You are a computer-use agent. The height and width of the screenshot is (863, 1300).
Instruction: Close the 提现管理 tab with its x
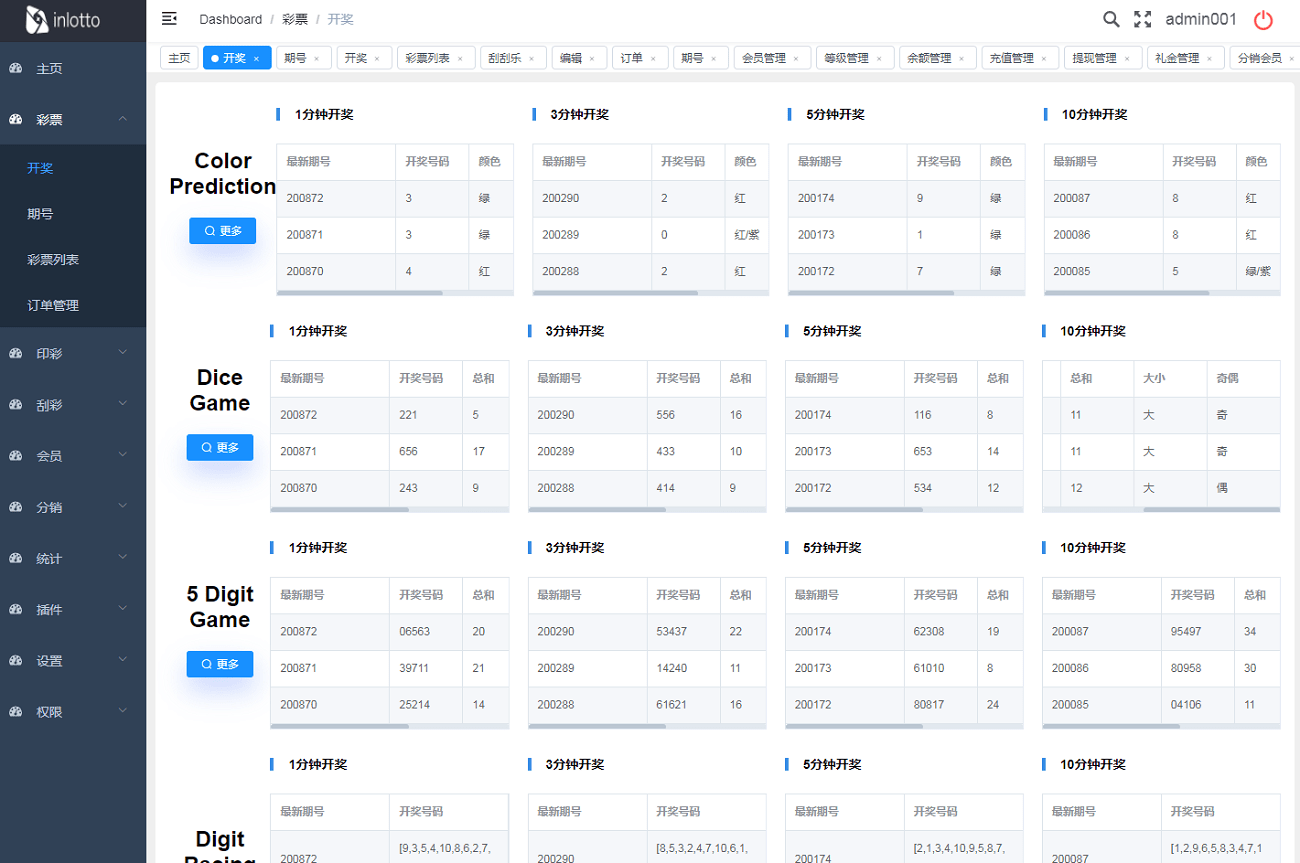click(1127, 59)
